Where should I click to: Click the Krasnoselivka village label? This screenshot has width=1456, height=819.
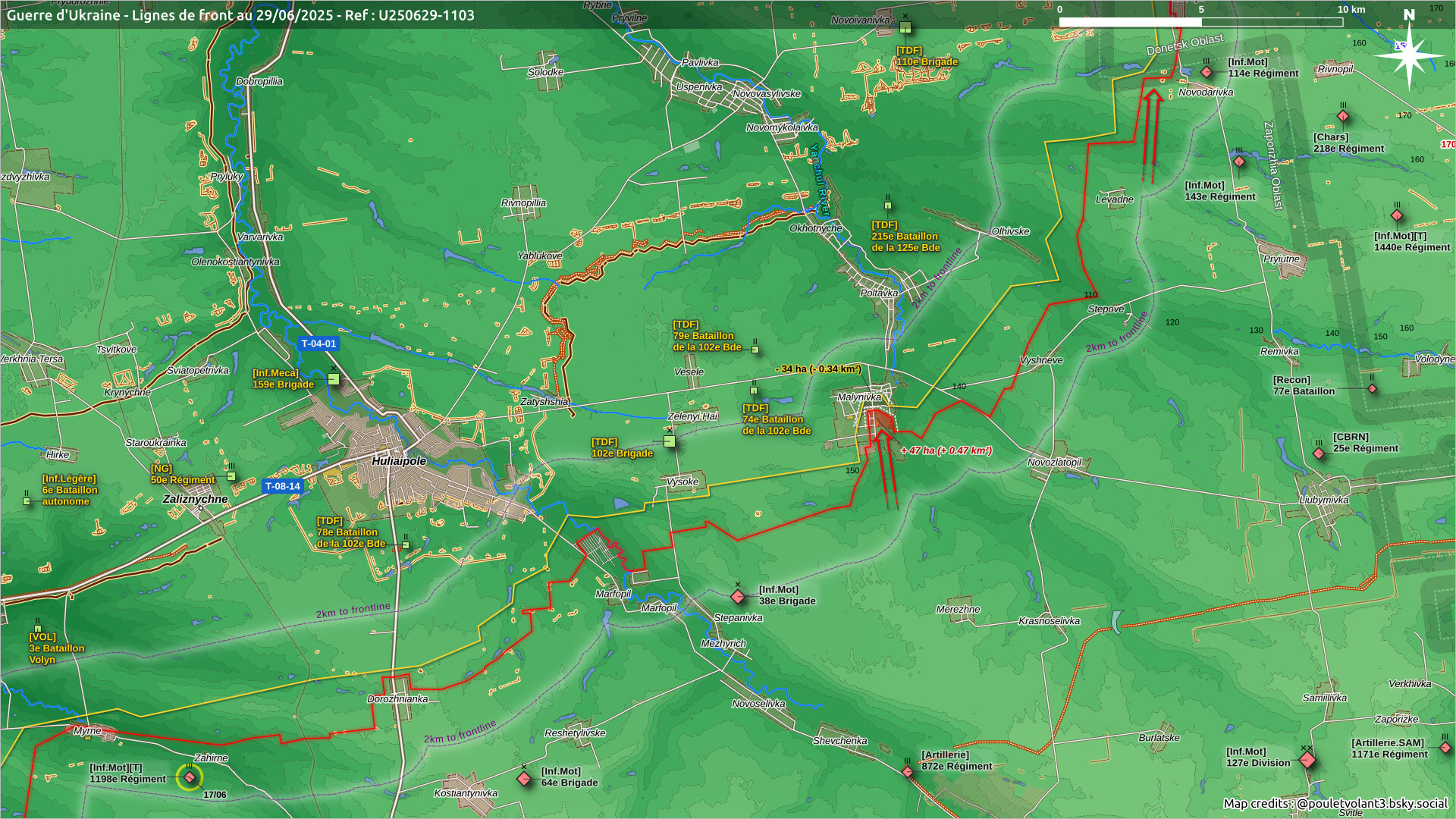(x=1049, y=620)
